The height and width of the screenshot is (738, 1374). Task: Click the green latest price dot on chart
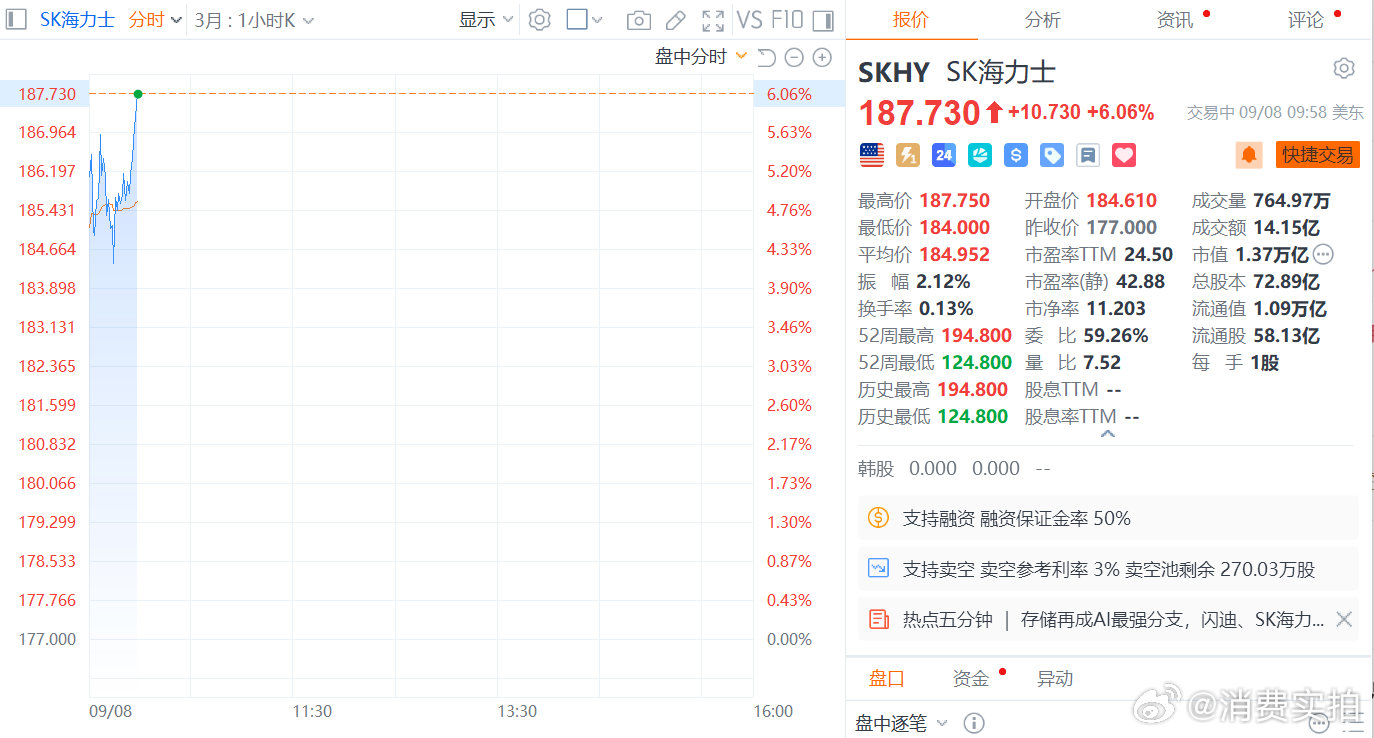(x=138, y=94)
